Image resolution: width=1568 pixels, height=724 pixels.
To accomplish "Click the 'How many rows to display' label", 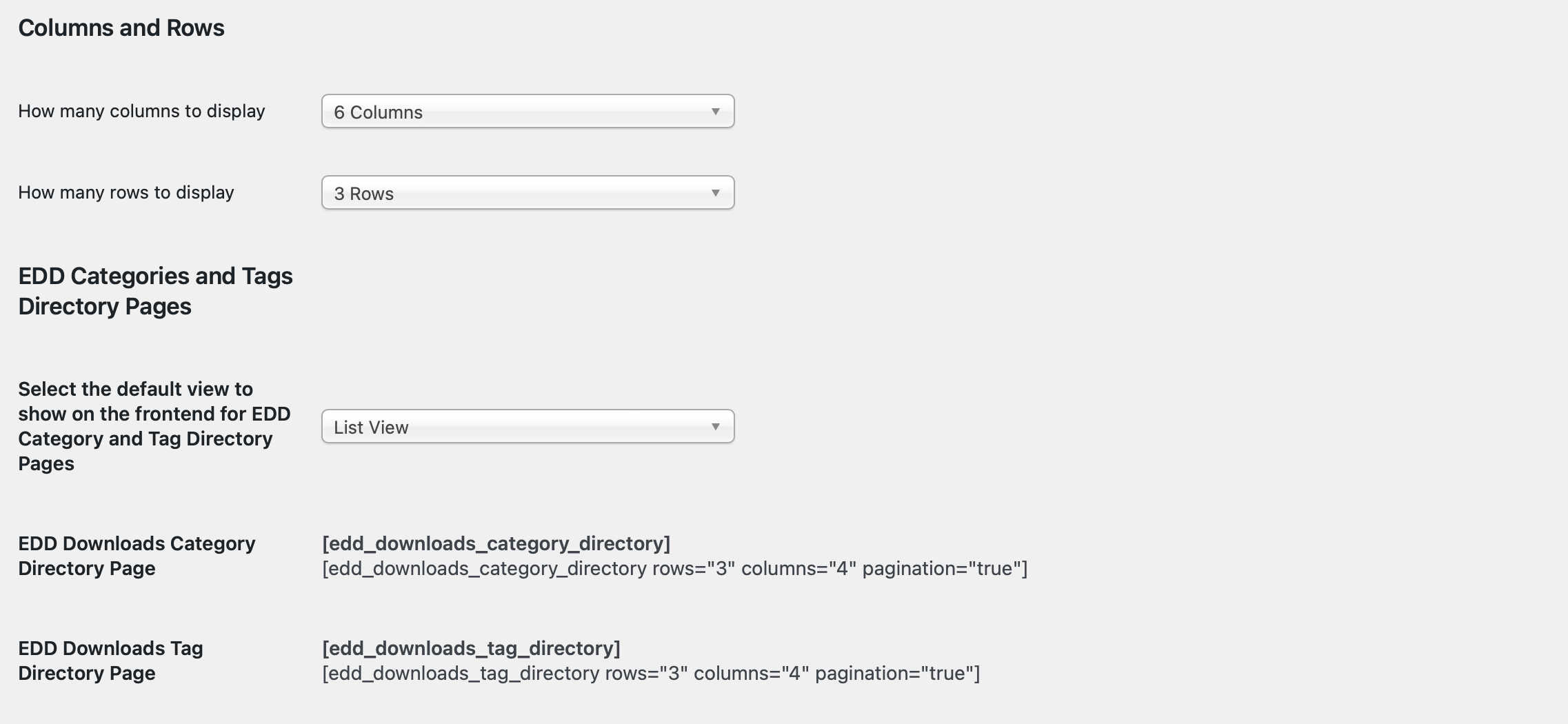I will pos(126,192).
